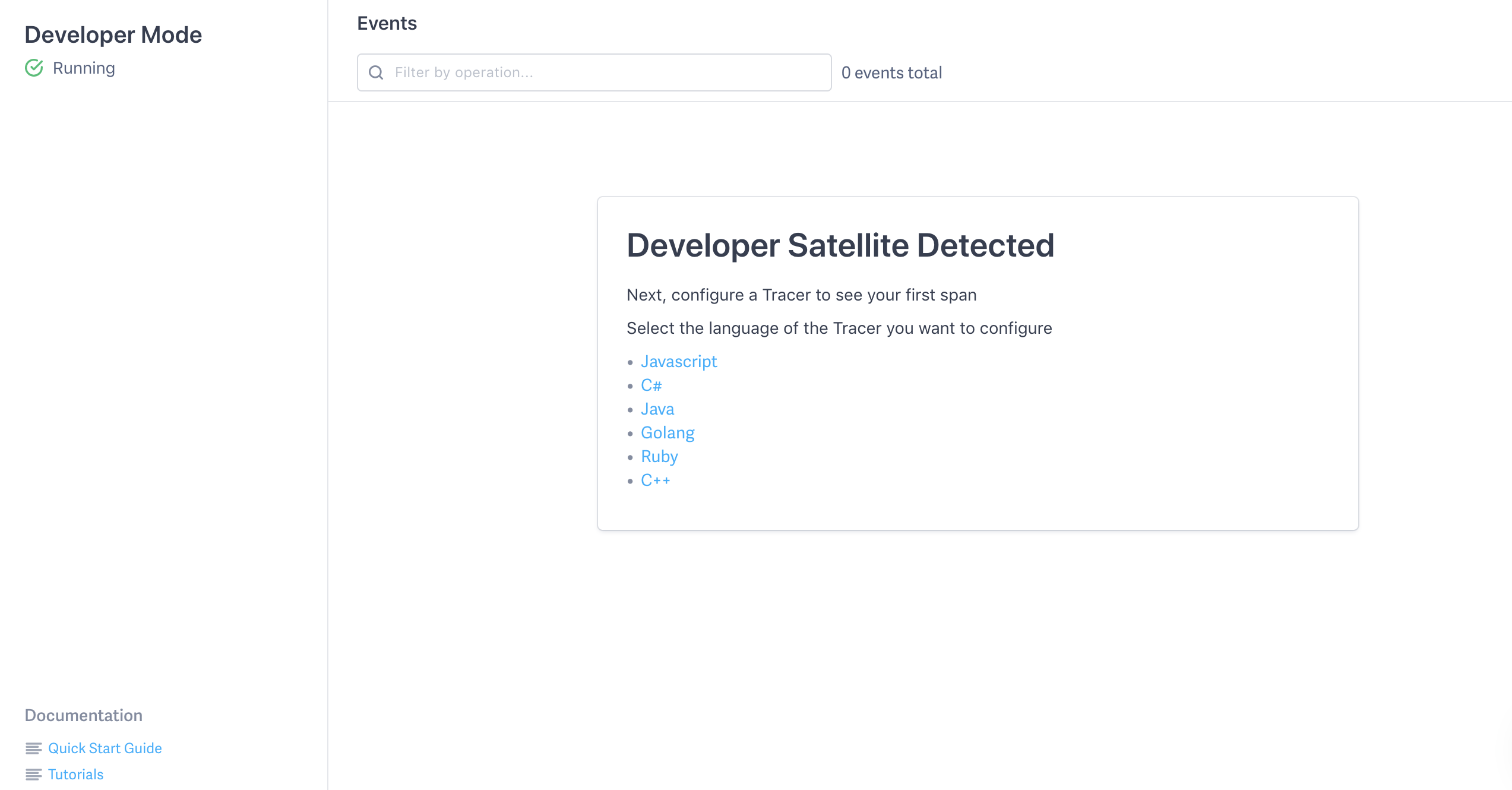Click the configure a Tracer instruction text
The height and width of the screenshot is (790, 1512).
click(x=801, y=295)
